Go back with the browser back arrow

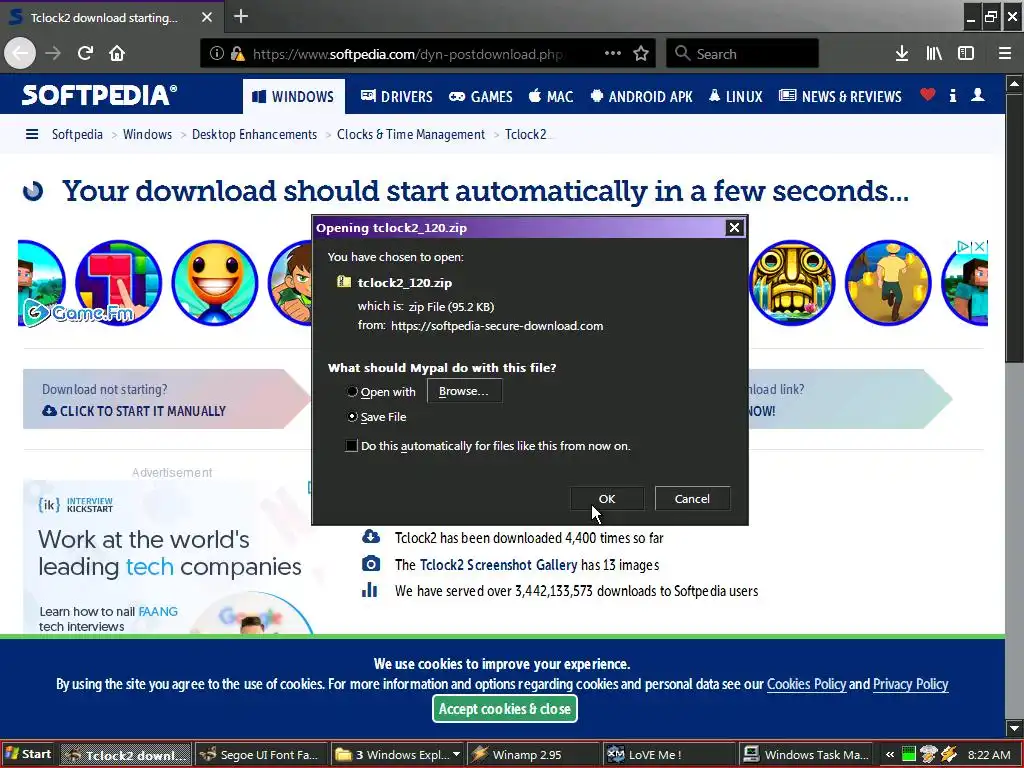tap(20, 54)
